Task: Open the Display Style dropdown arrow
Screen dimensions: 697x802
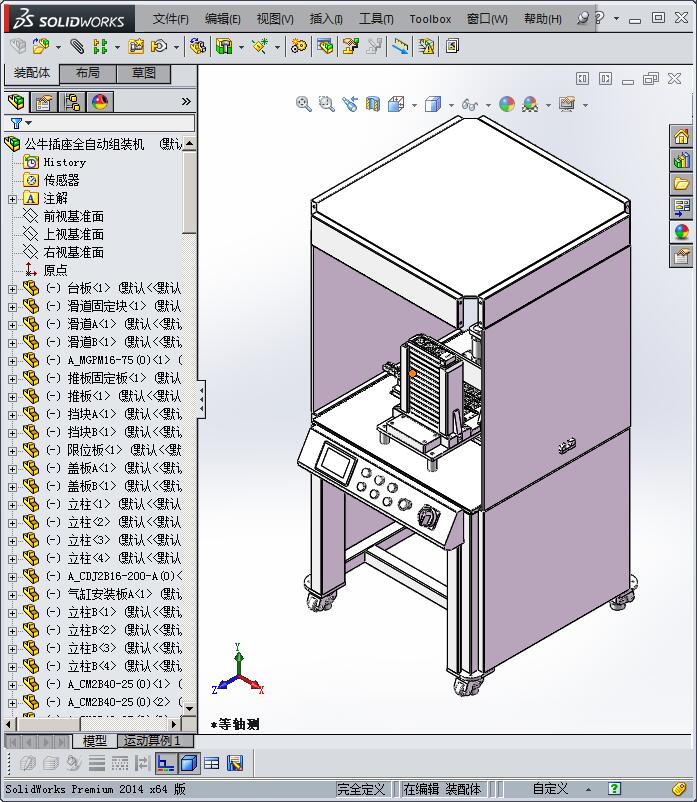Action: [x=451, y=105]
